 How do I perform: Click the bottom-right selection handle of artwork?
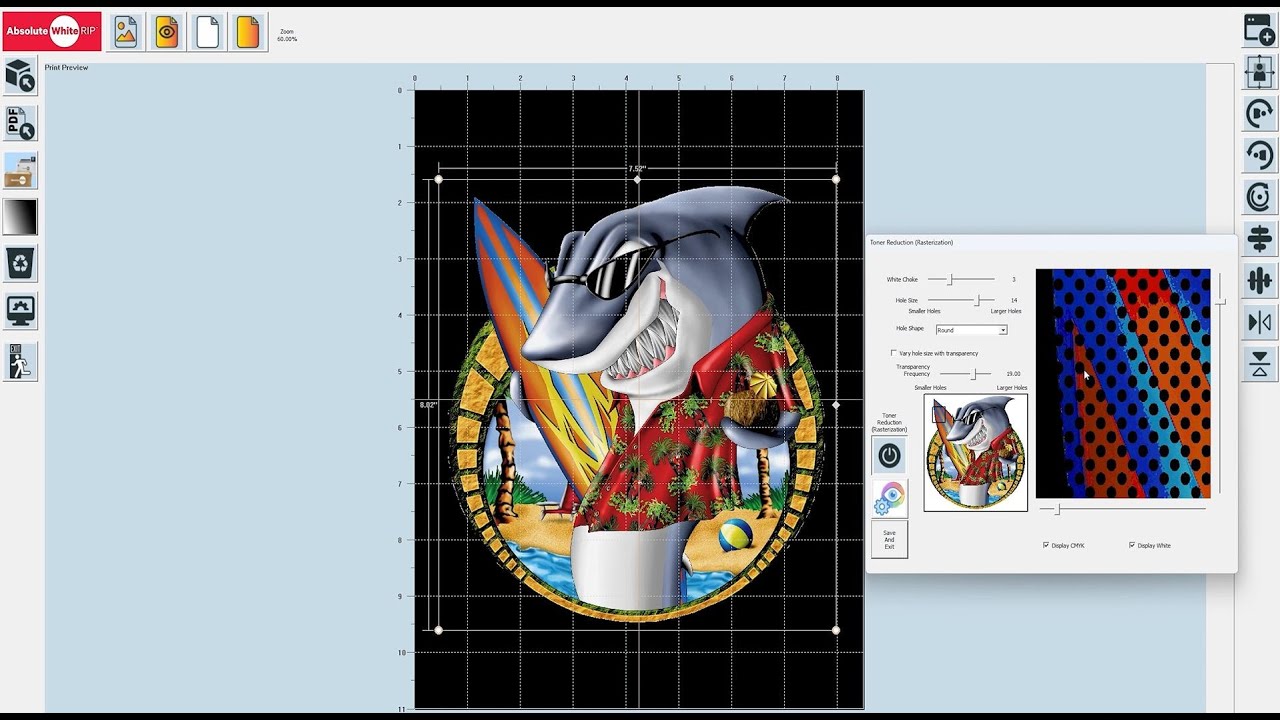(x=836, y=630)
